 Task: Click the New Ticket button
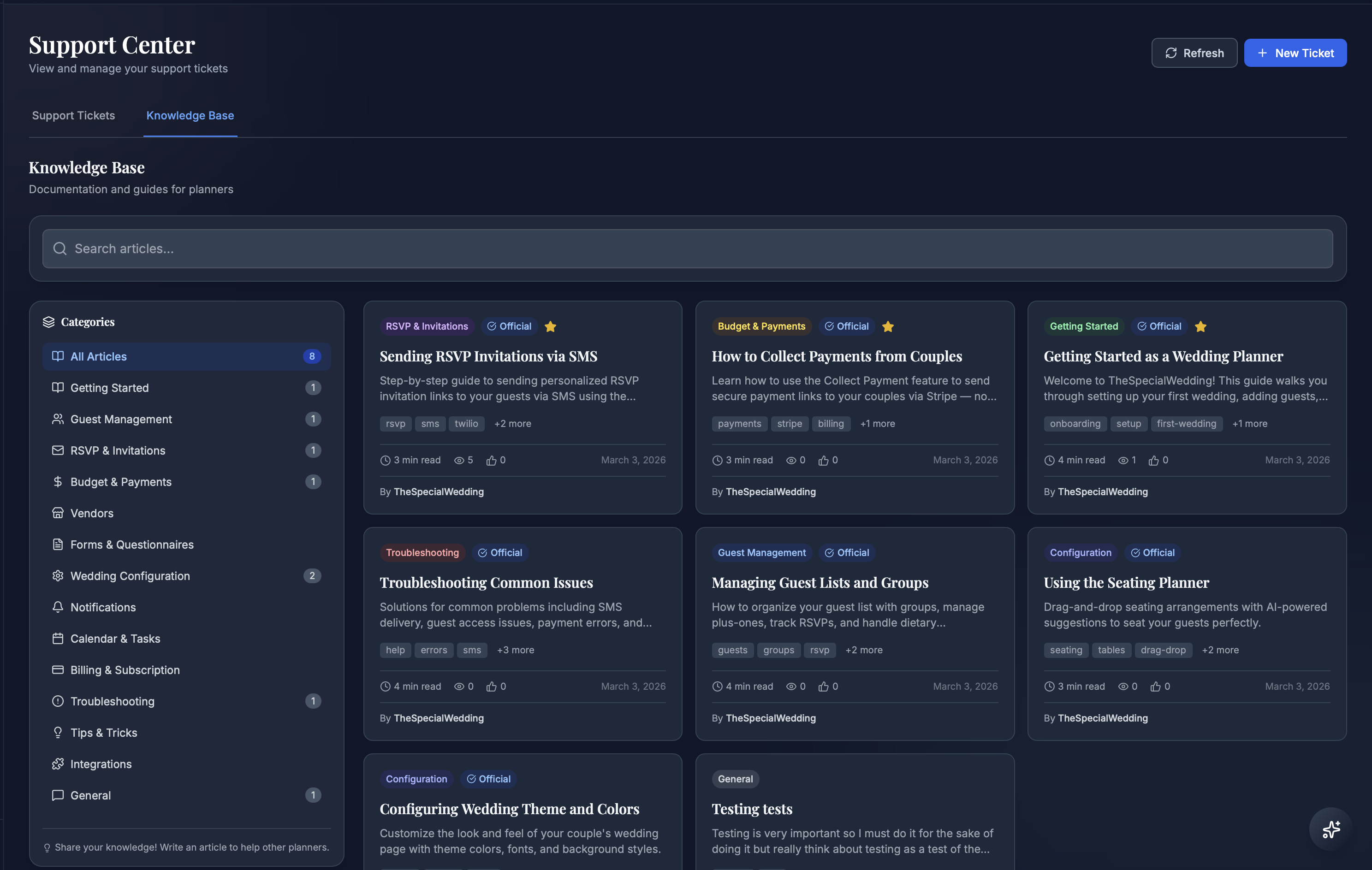coord(1295,53)
